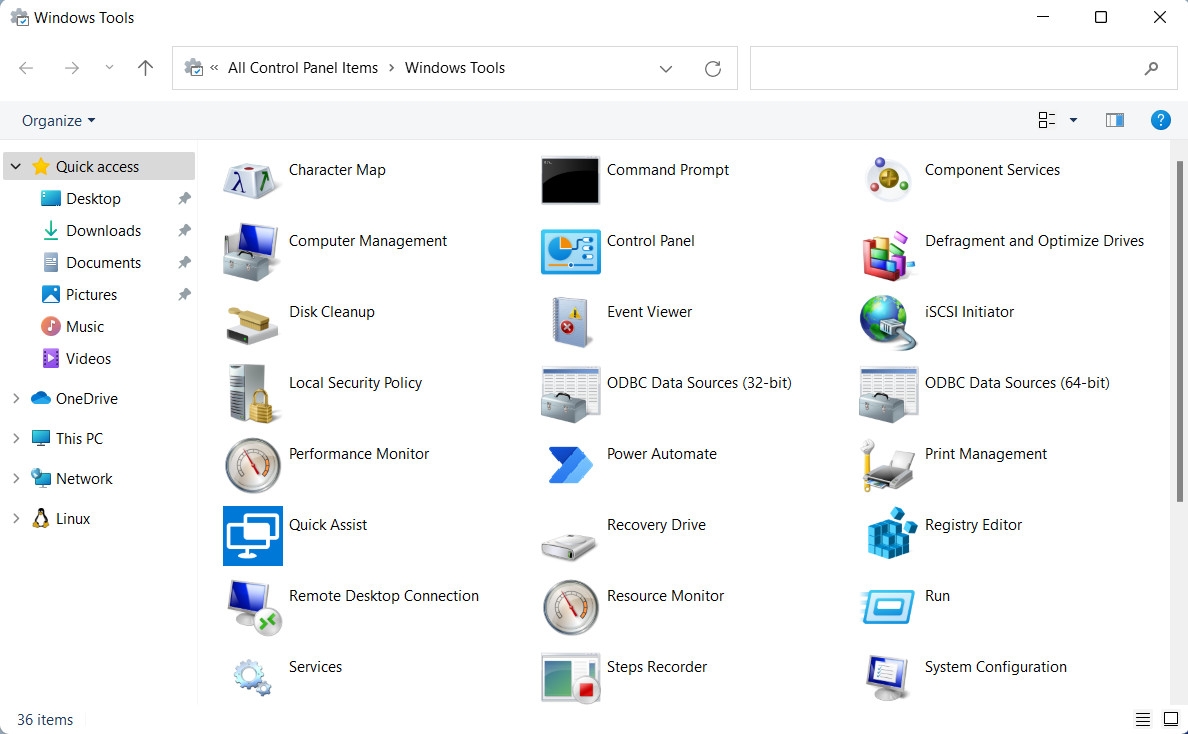The image size is (1188, 734).
Task: Click the Component Services icon
Action: click(888, 179)
